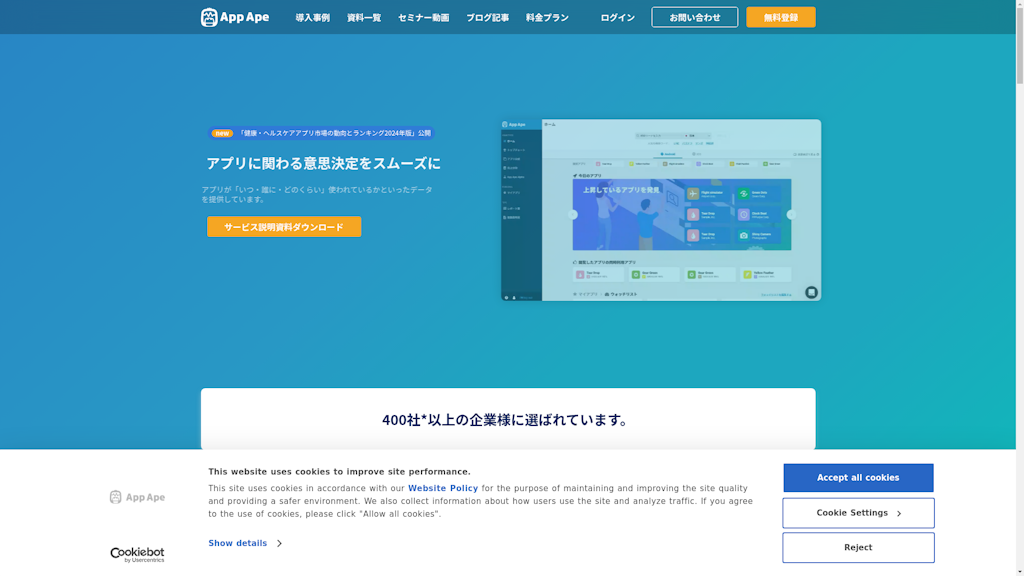Open the 導入事例 menu item

(312, 18)
